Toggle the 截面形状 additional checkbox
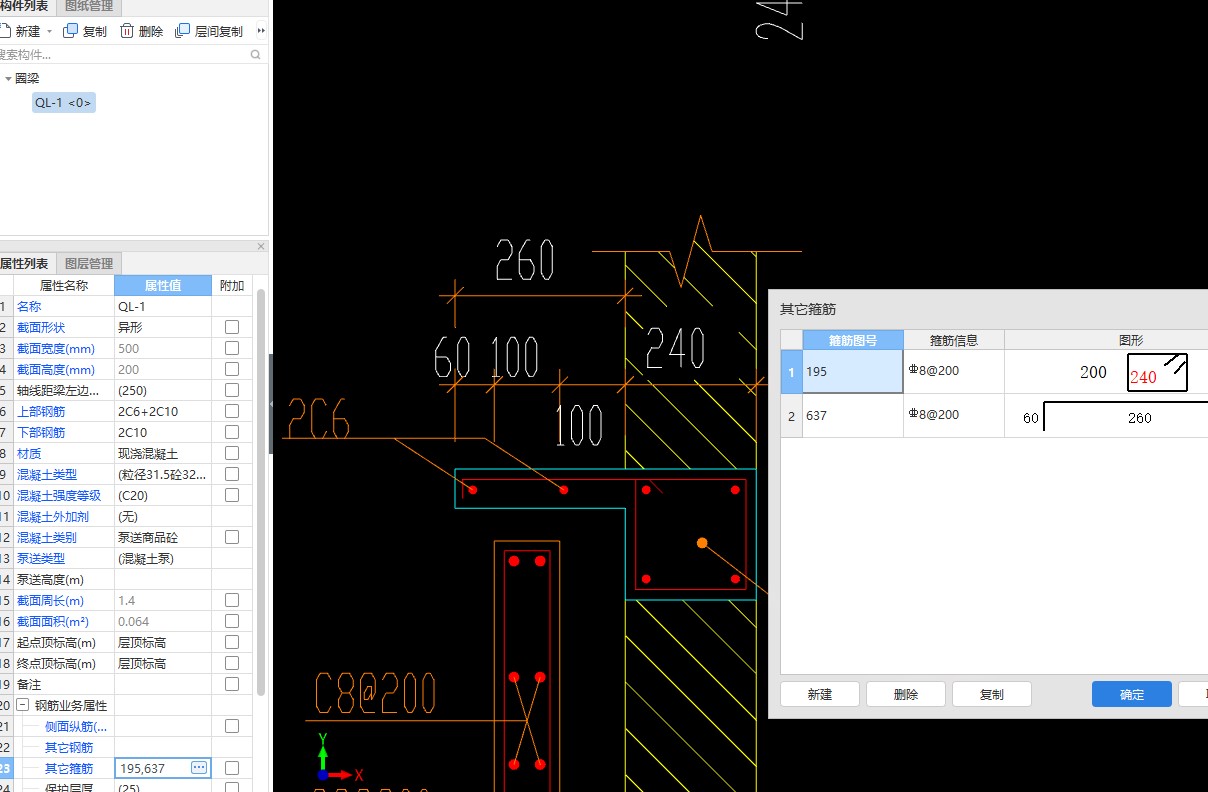1208x792 pixels. 232,327
